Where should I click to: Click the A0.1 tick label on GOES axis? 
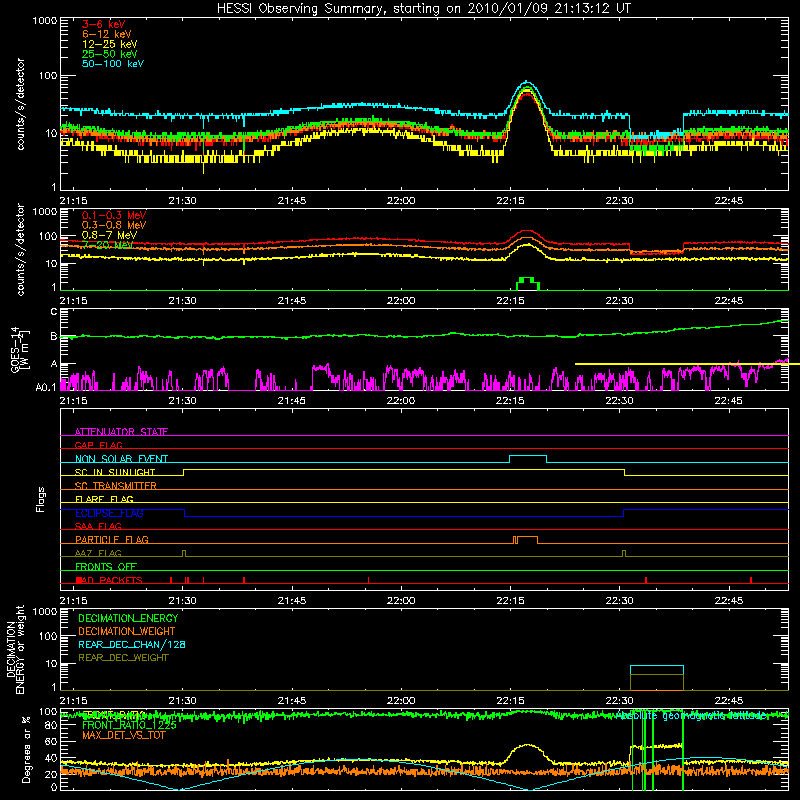pyautogui.click(x=46, y=388)
